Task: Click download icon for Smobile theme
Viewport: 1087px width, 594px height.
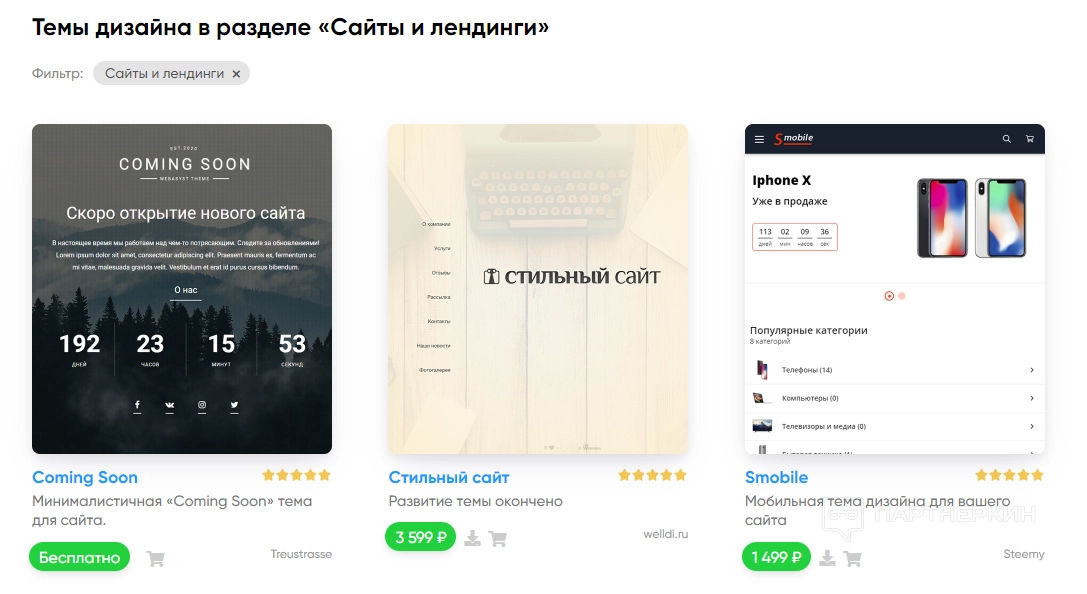Action: coord(827,558)
